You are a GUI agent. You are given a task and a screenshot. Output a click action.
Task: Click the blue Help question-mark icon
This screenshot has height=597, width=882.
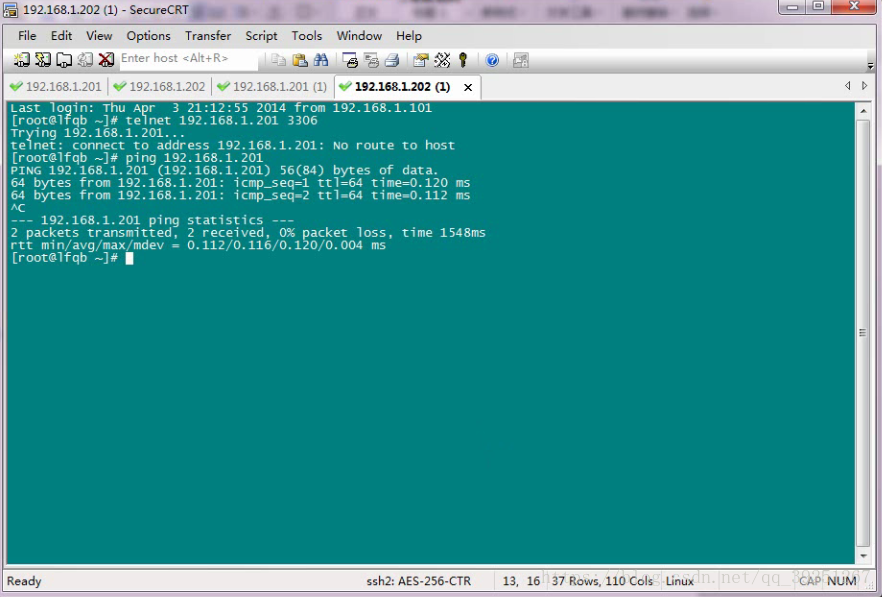pos(492,60)
